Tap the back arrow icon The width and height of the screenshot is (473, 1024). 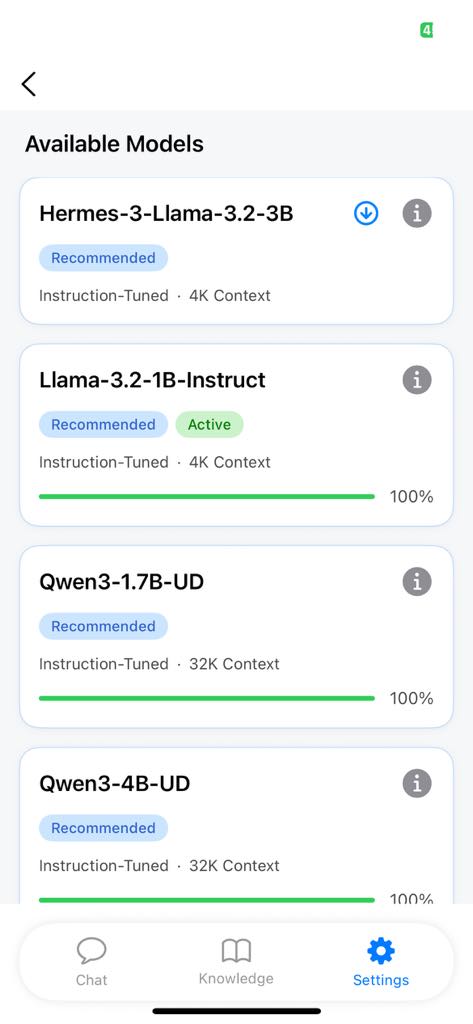(x=28, y=84)
